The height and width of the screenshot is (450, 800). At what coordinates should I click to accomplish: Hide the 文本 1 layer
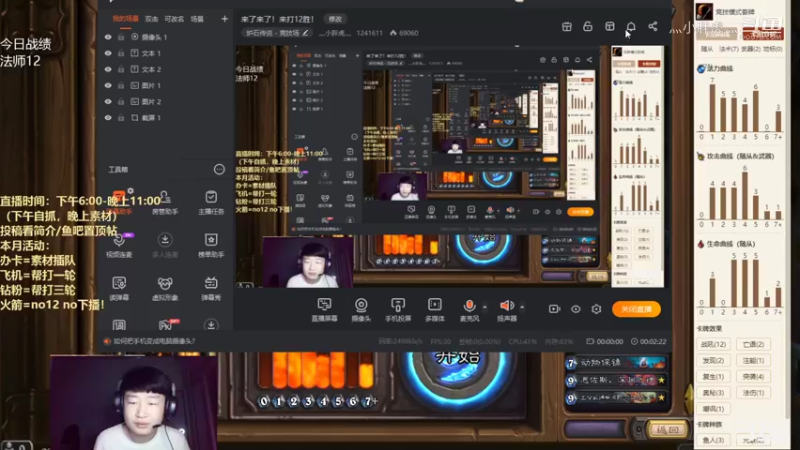click(x=108, y=53)
